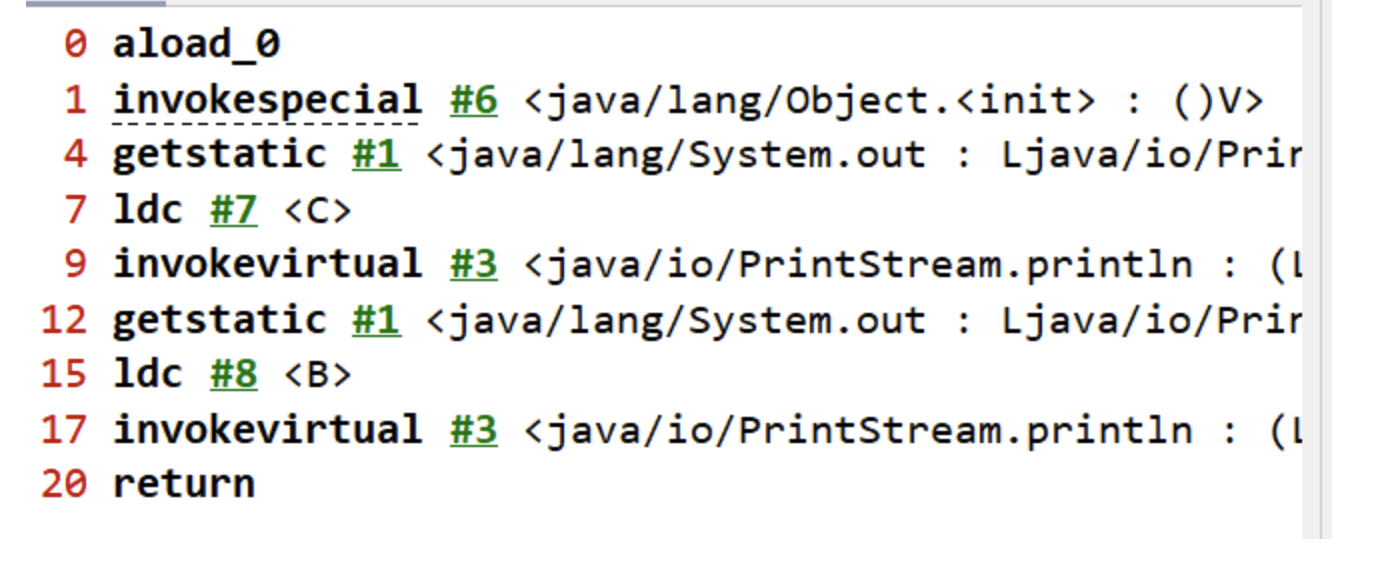
Task: Select the aload_0 instruction
Action: coord(196,46)
